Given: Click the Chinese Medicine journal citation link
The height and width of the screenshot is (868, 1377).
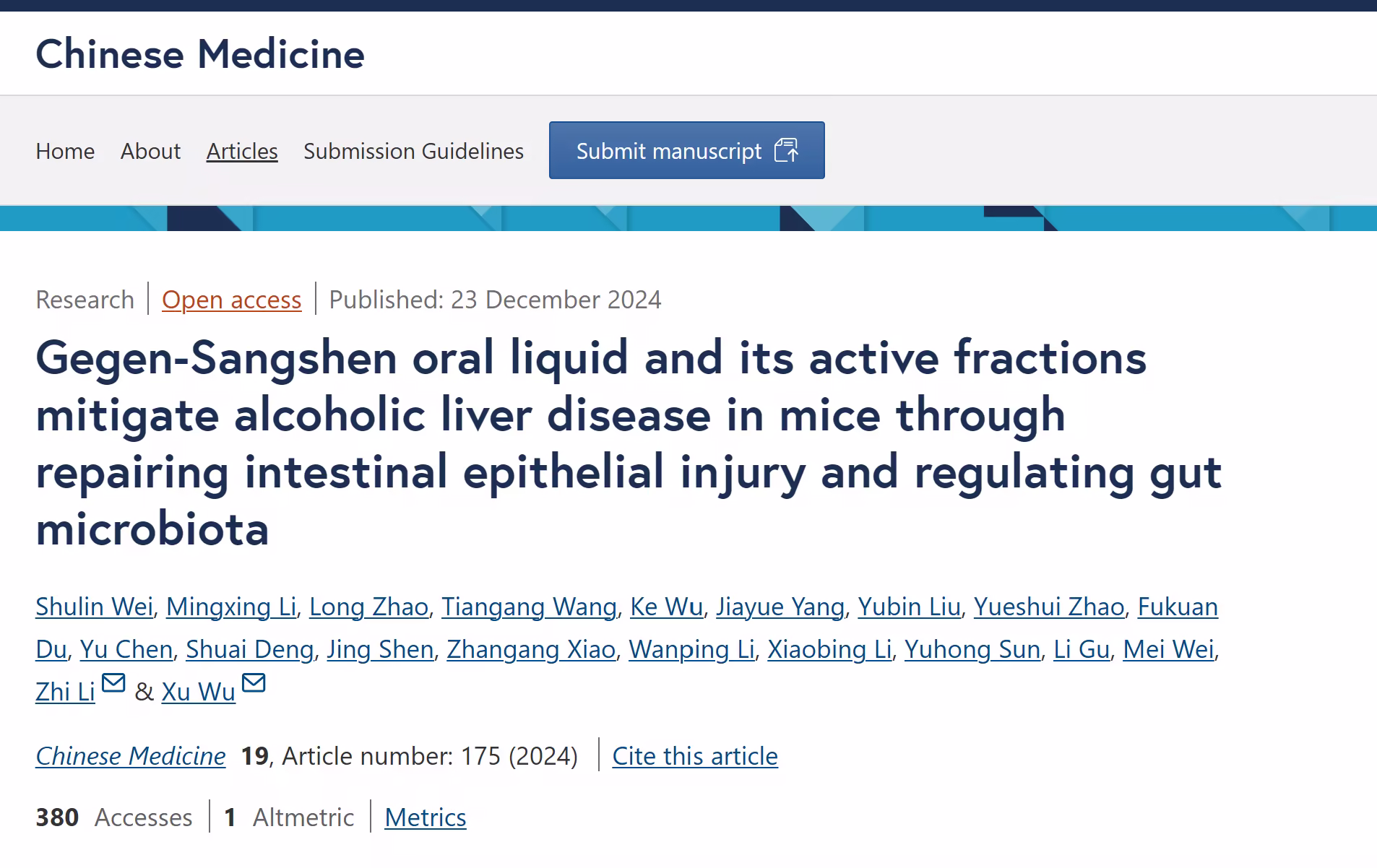Looking at the screenshot, I should 131,756.
